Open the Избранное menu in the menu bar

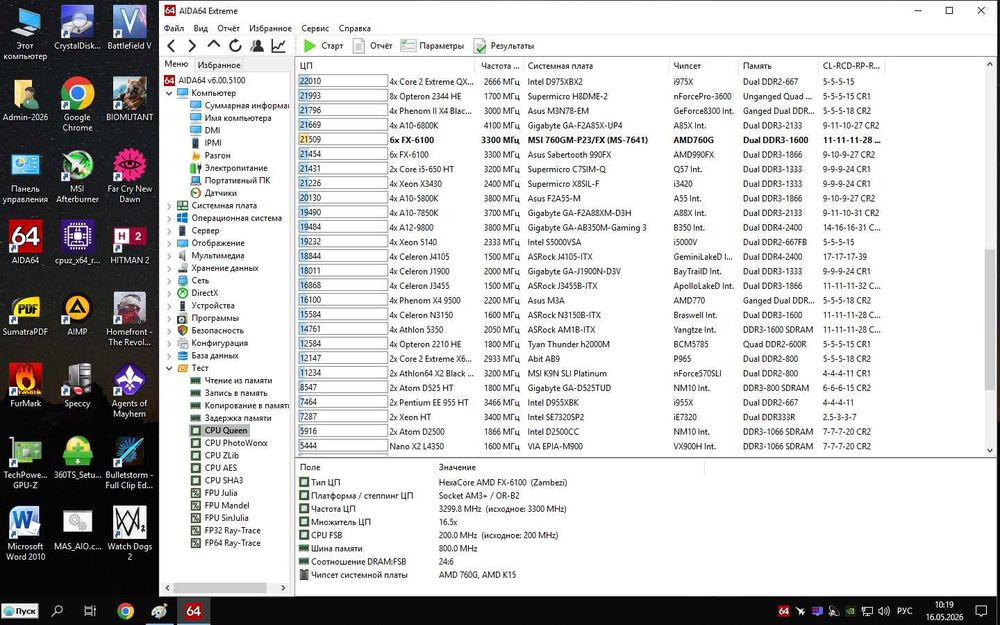[x=270, y=28]
